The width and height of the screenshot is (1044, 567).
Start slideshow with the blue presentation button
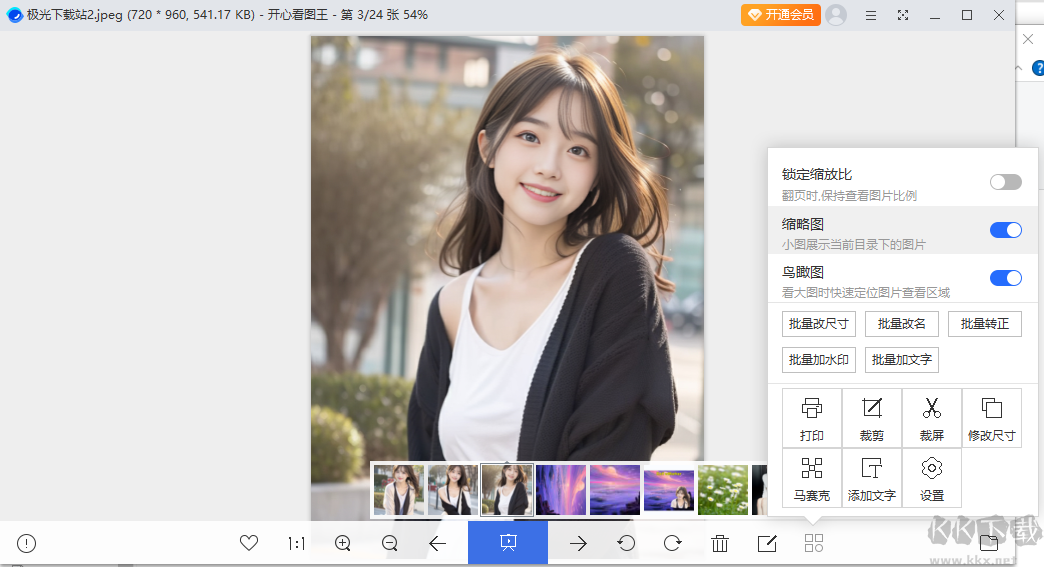point(507,542)
